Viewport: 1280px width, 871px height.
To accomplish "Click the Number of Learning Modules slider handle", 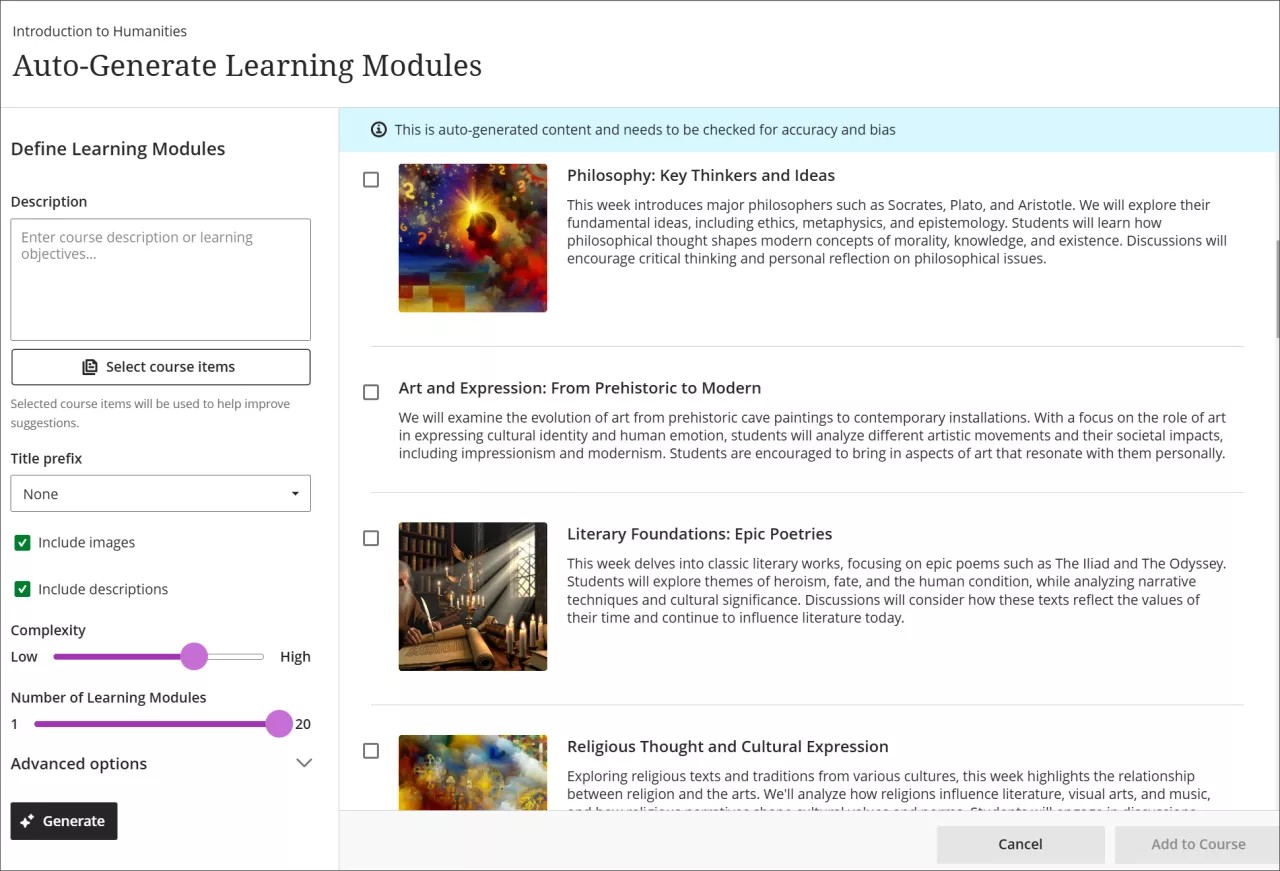I will (x=279, y=723).
